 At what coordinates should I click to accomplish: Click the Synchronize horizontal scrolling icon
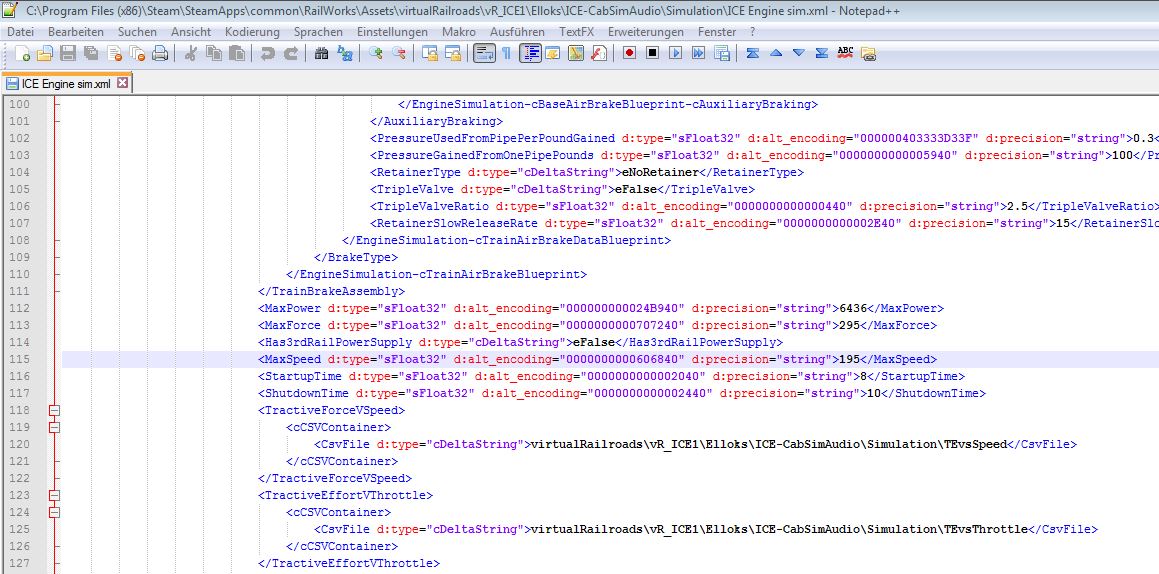452,53
